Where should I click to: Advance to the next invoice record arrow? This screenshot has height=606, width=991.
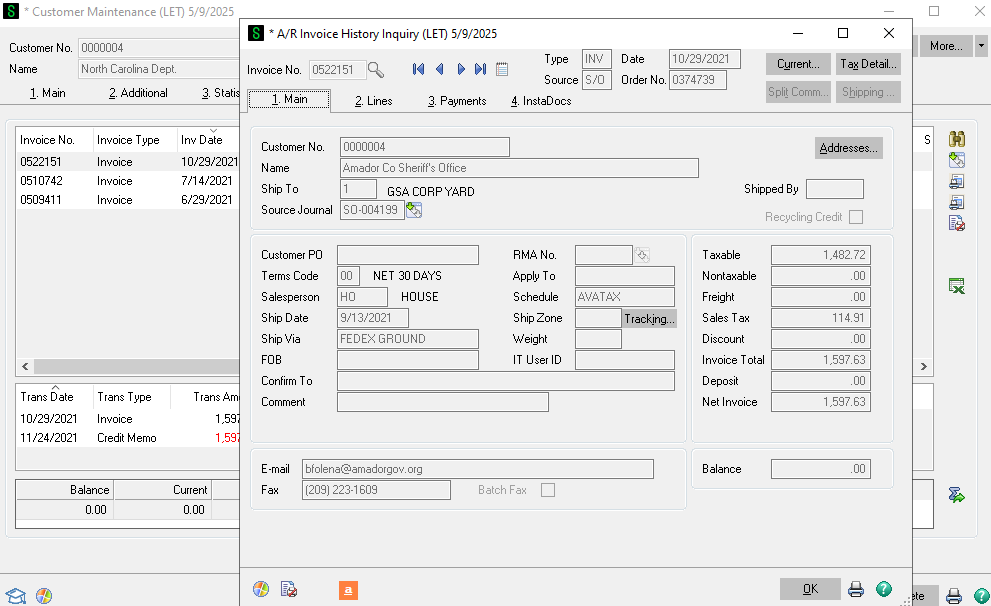coord(461,70)
